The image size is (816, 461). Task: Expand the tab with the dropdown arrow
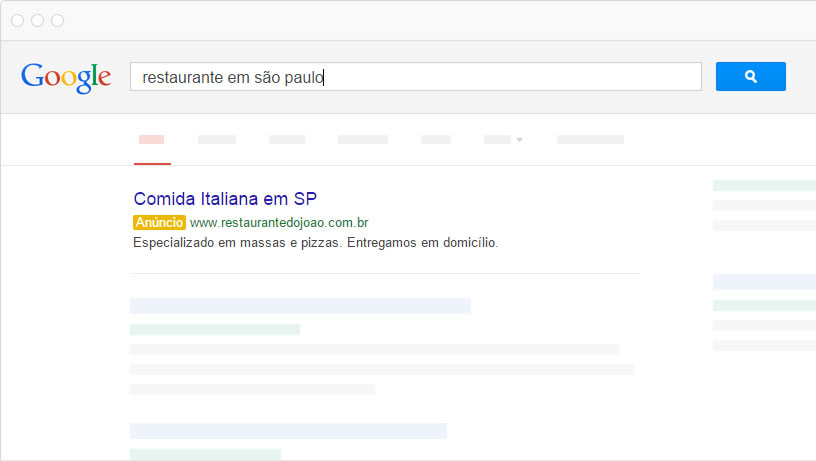(x=504, y=140)
